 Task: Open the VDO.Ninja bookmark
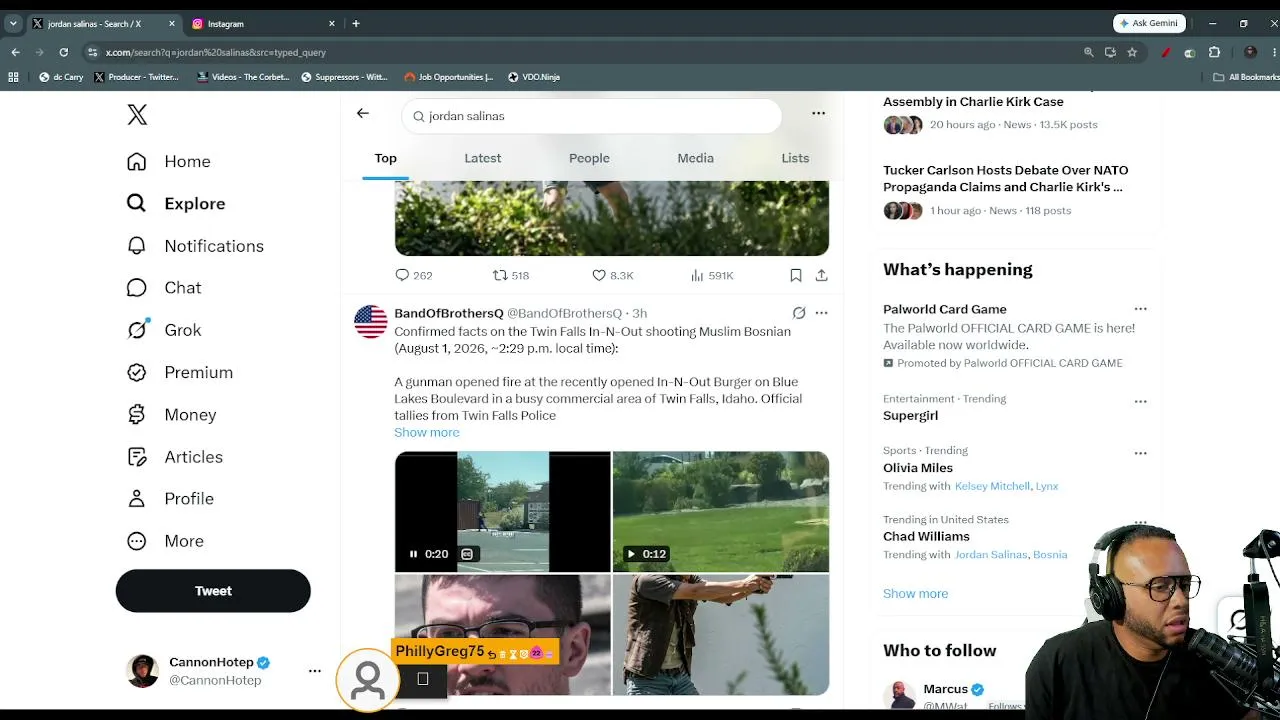[x=533, y=77]
